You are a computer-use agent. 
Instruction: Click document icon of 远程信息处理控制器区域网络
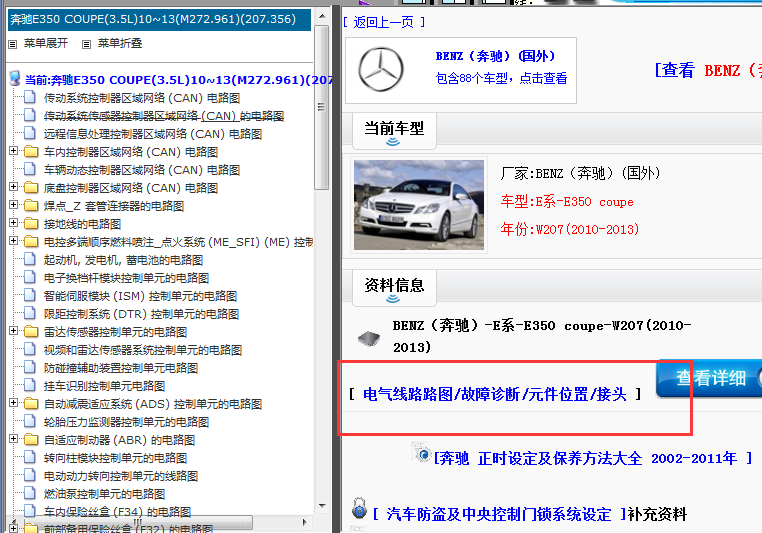[x=30, y=133]
